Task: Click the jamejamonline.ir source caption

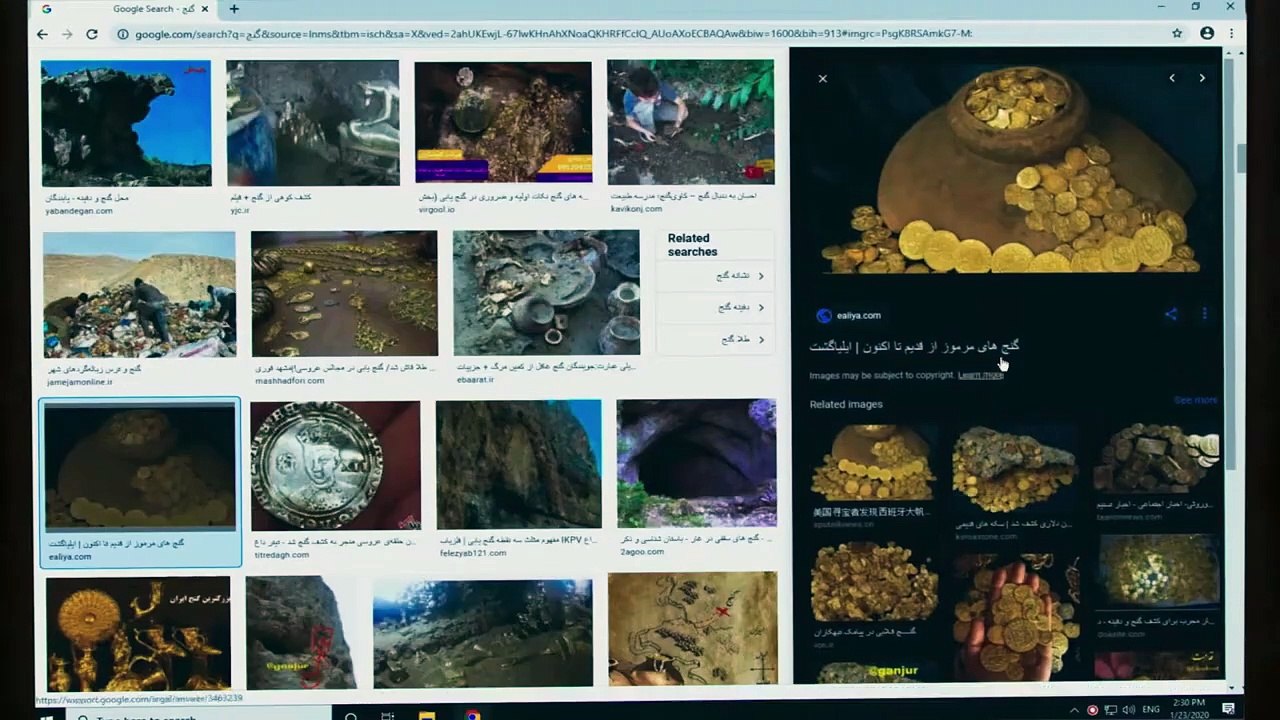Action: 80,382
